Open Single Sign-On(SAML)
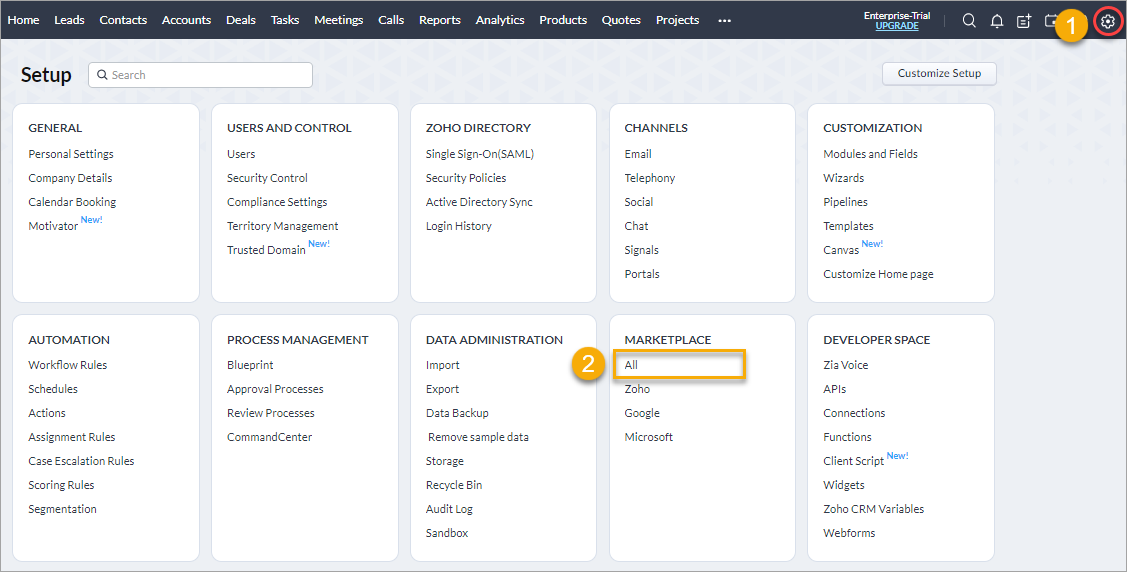 479,154
